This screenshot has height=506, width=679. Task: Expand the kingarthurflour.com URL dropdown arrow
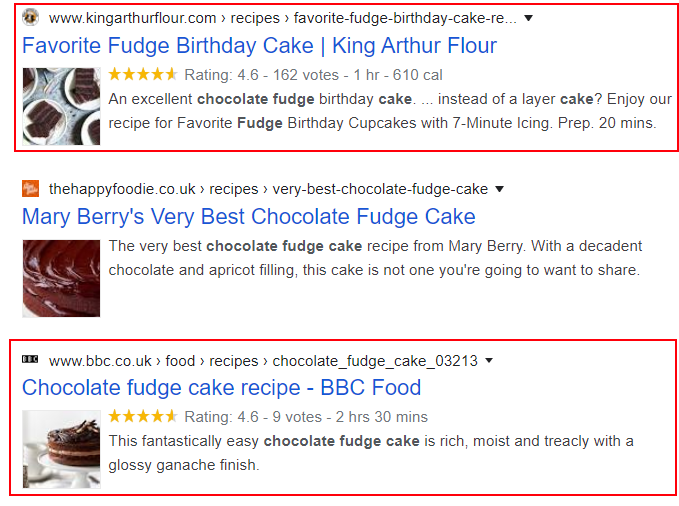pos(528,18)
